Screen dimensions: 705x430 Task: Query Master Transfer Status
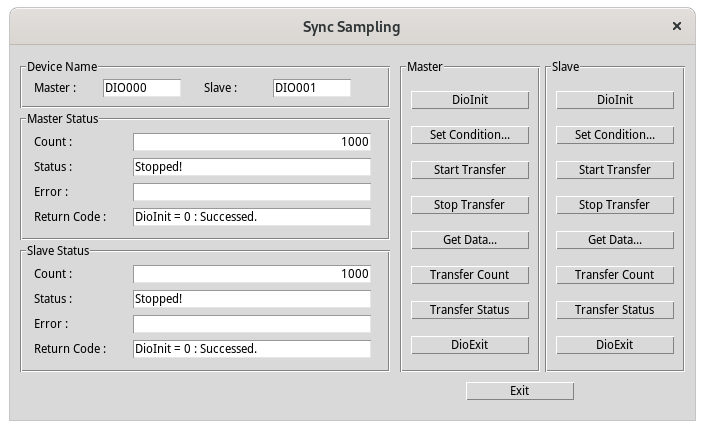point(469,310)
